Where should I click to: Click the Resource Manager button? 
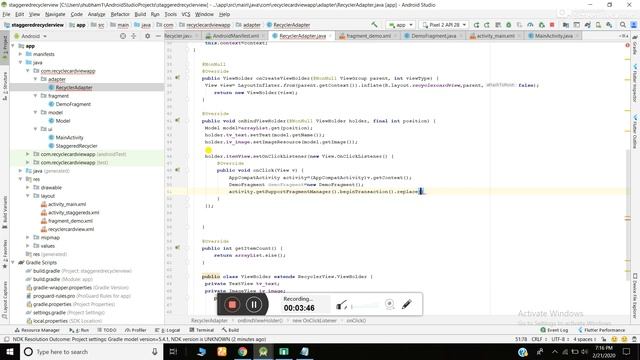pyautogui.click(x=37, y=330)
